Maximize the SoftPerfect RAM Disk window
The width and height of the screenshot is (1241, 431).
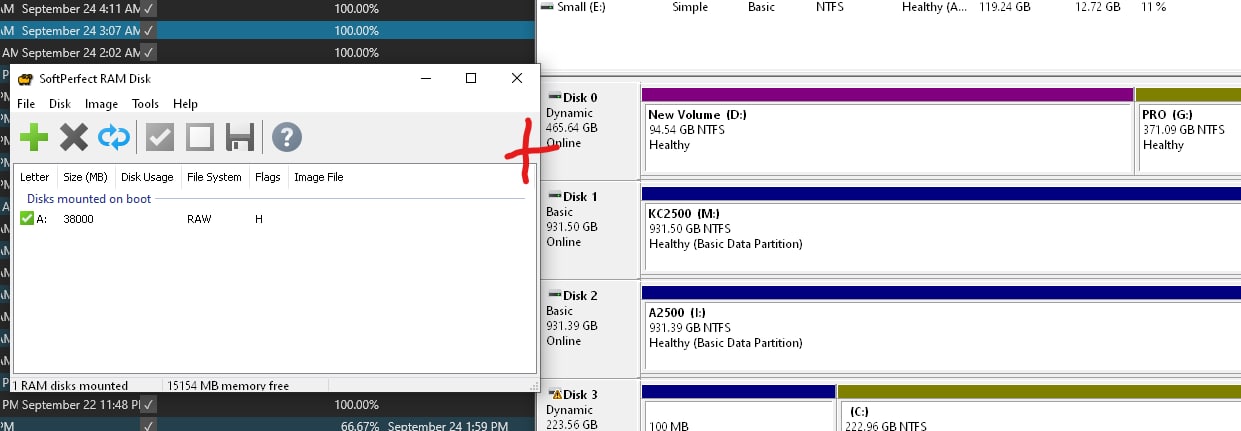tap(471, 78)
